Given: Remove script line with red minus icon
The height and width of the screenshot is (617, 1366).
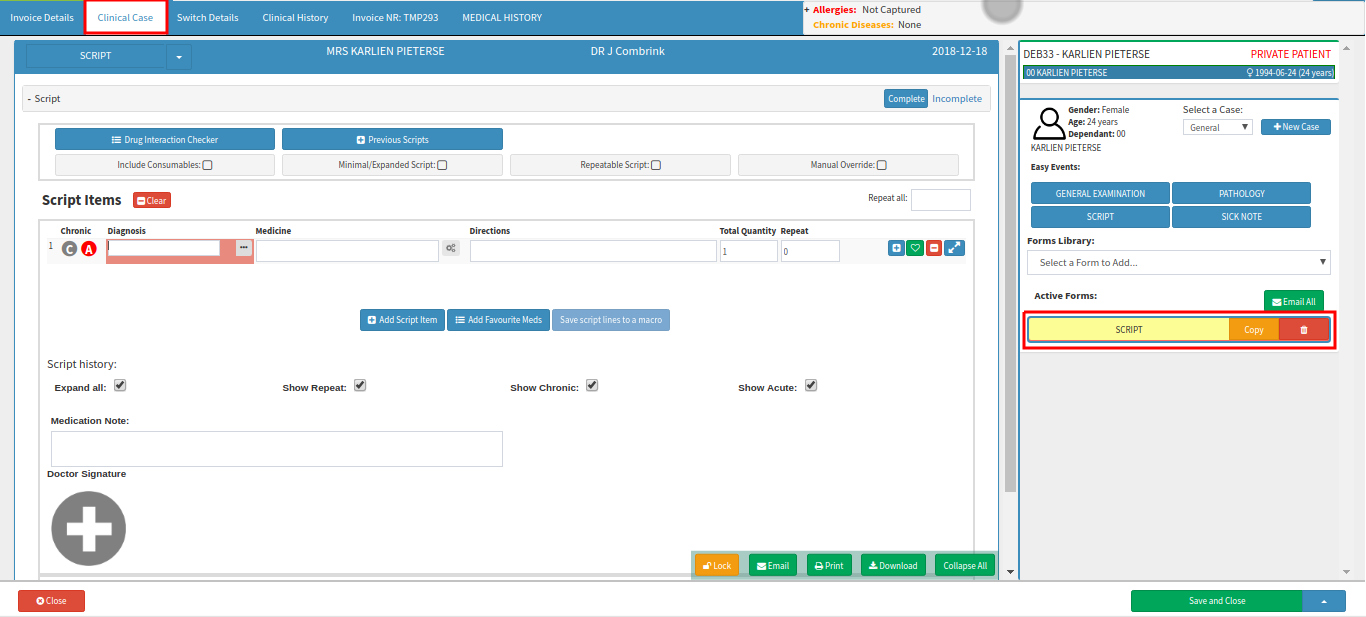Looking at the screenshot, I should (x=933, y=248).
